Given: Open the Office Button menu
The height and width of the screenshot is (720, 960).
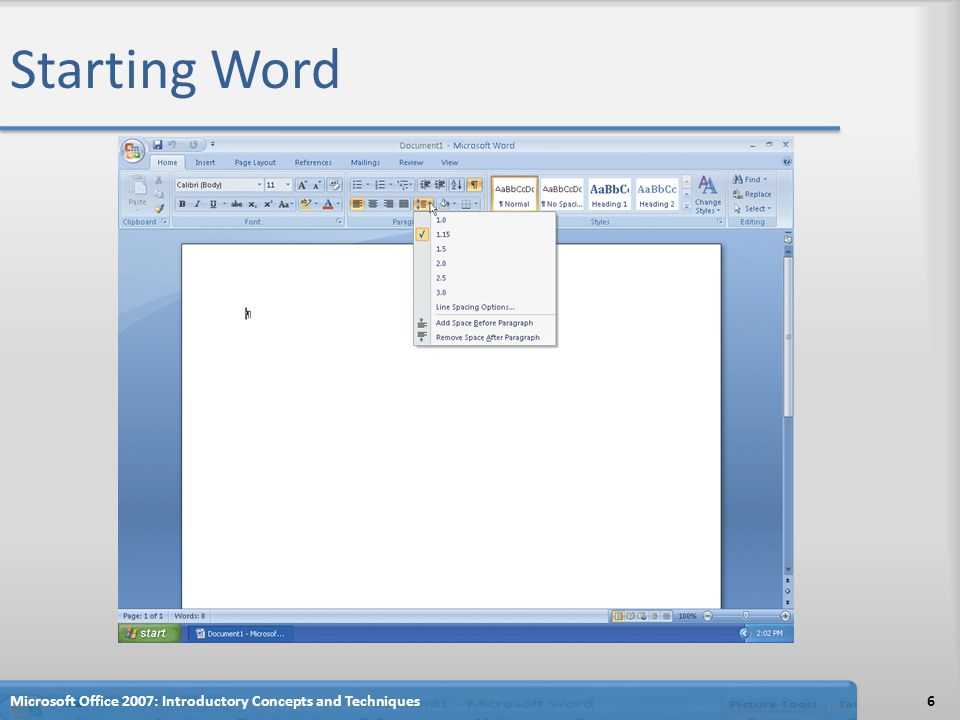Looking at the screenshot, I should click(x=132, y=151).
